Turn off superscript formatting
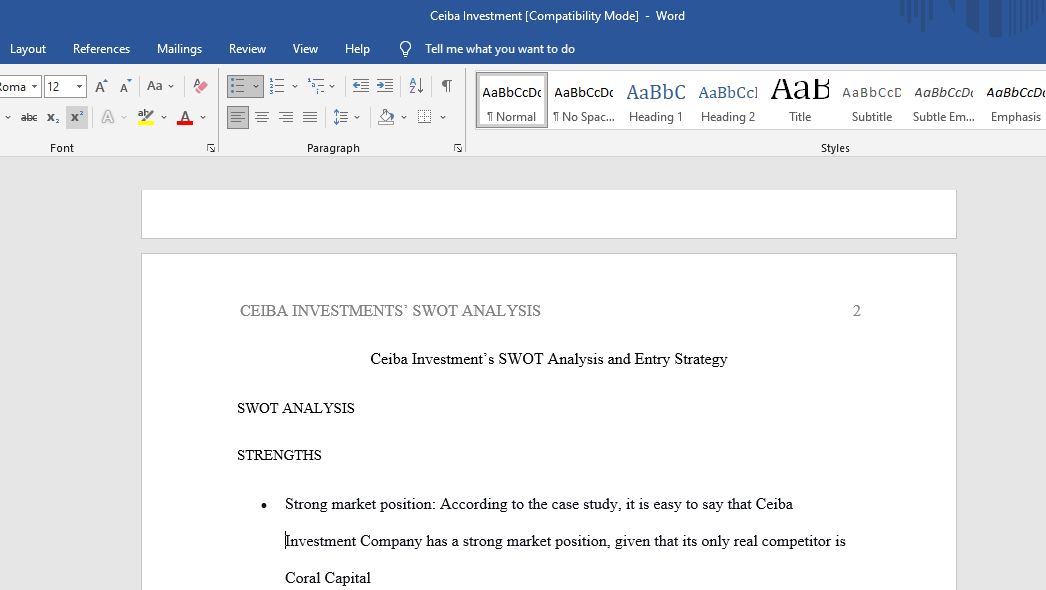Screen dimensions: 1046x590 click(77, 117)
